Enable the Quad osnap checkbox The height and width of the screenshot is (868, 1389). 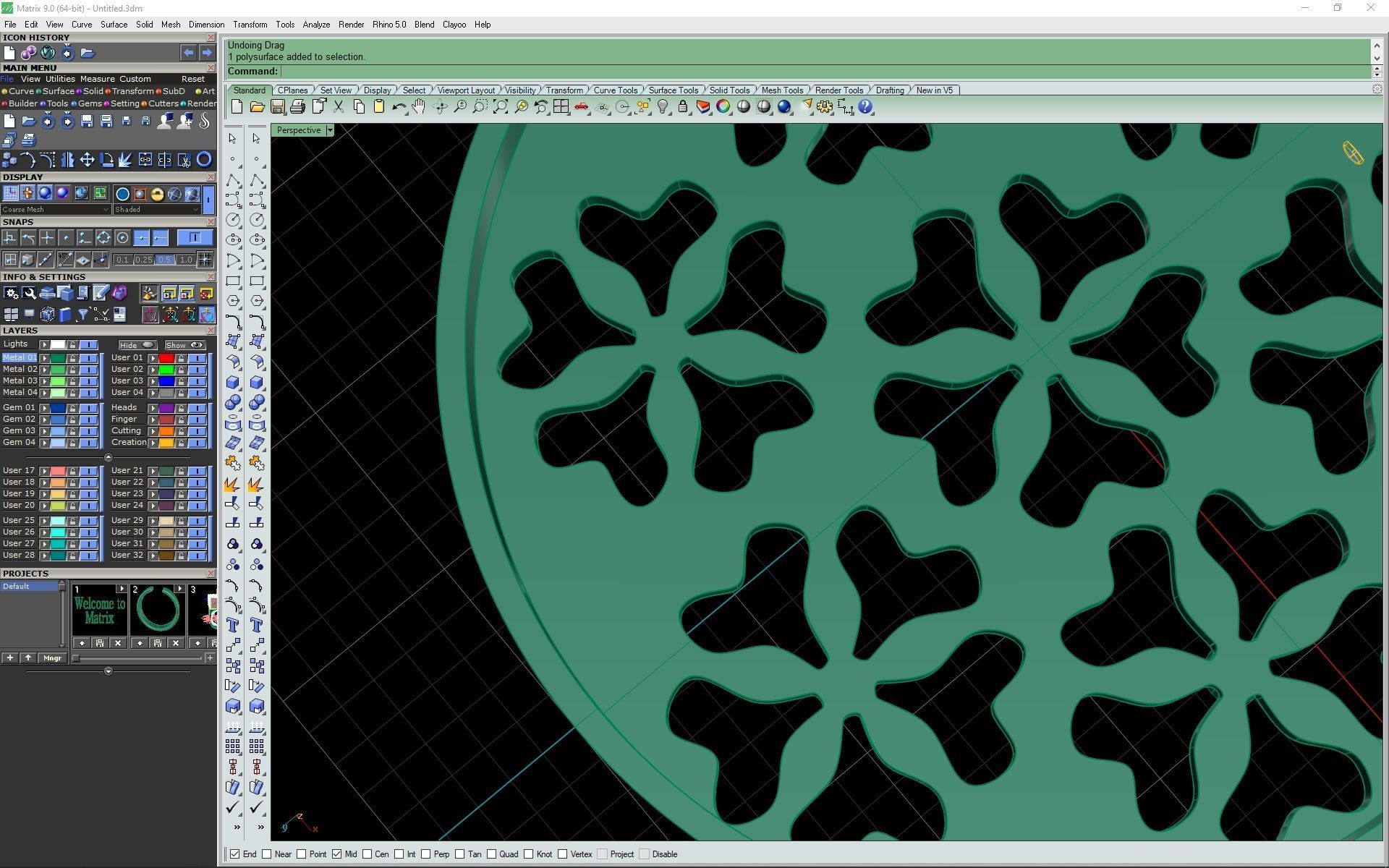491,854
